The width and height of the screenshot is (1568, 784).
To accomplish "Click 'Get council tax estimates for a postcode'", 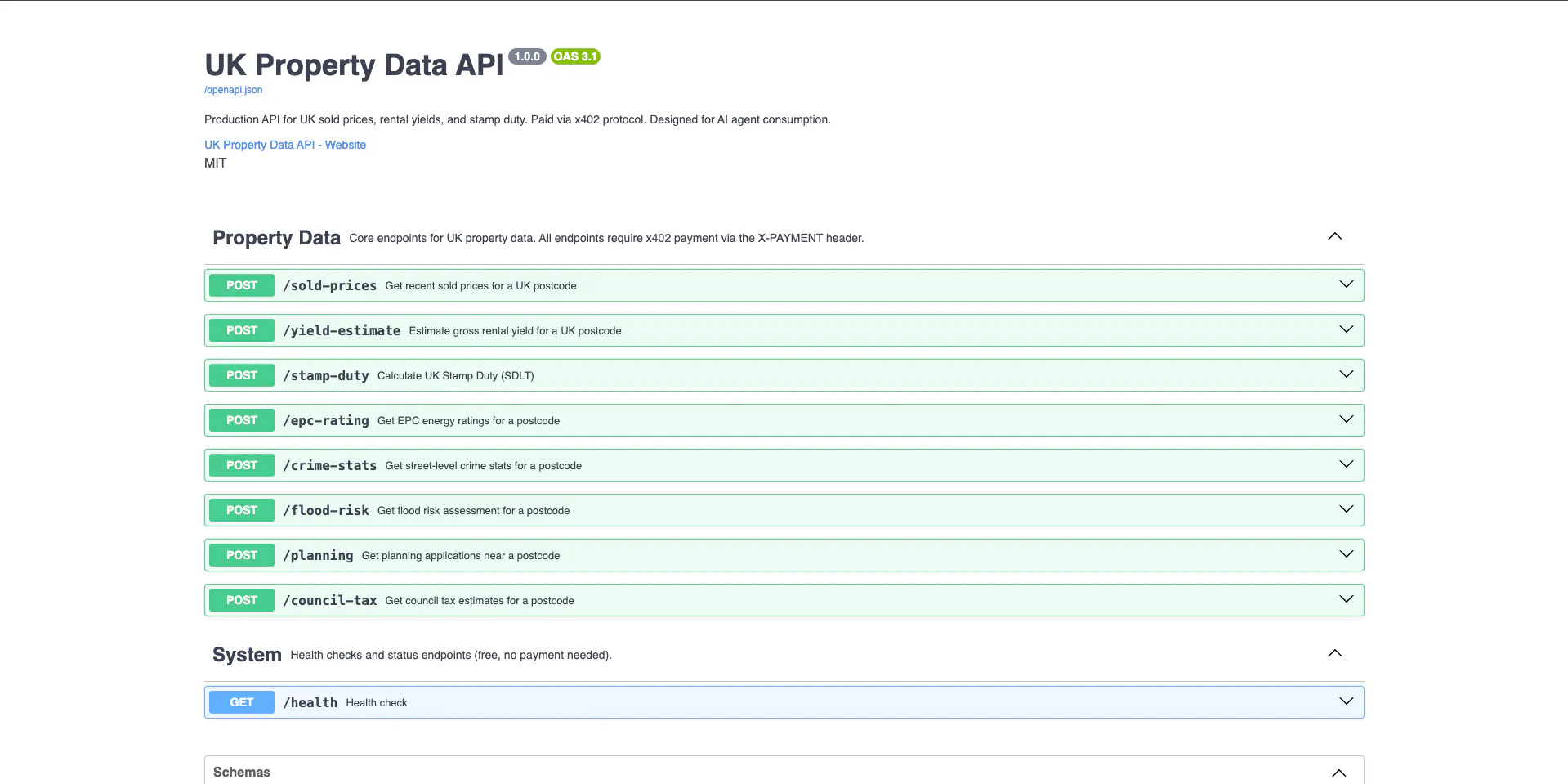I will [x=480, y=600].
